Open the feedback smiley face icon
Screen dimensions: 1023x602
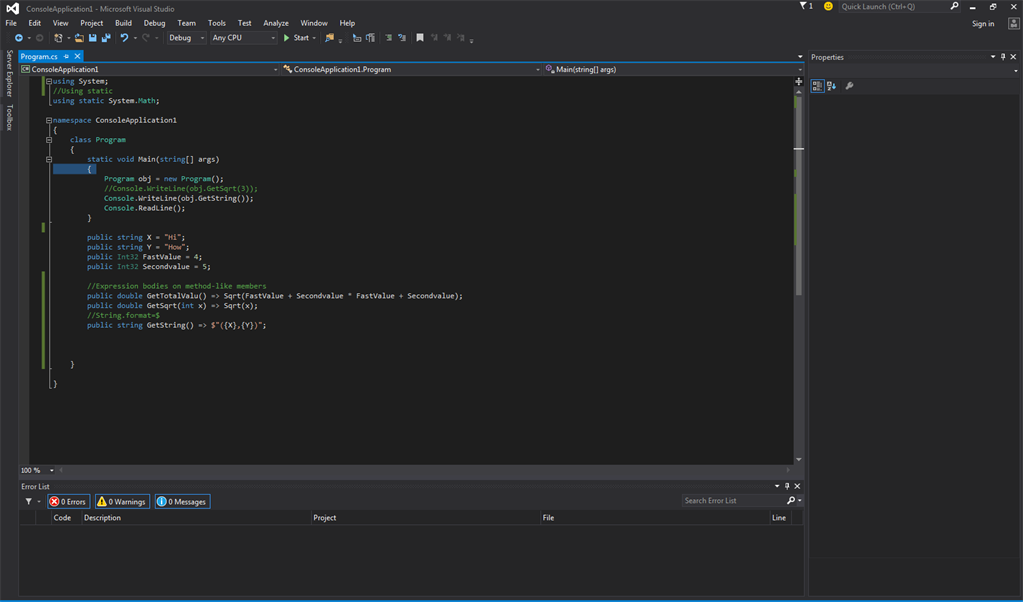coord(828,7)
